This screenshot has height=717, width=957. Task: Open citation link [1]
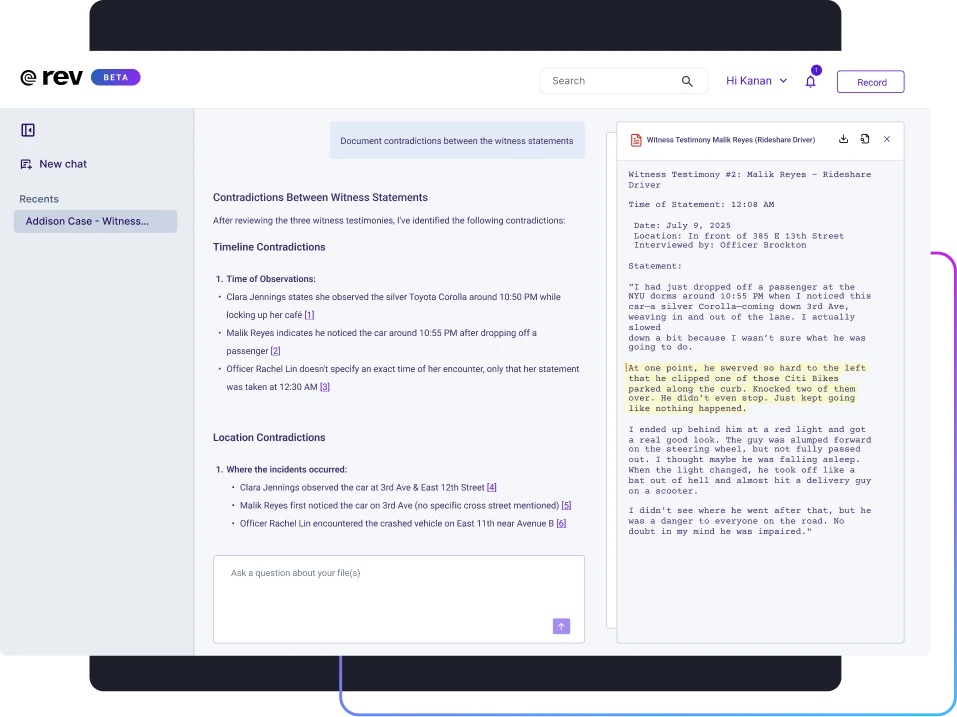click(x=309, y=315)
